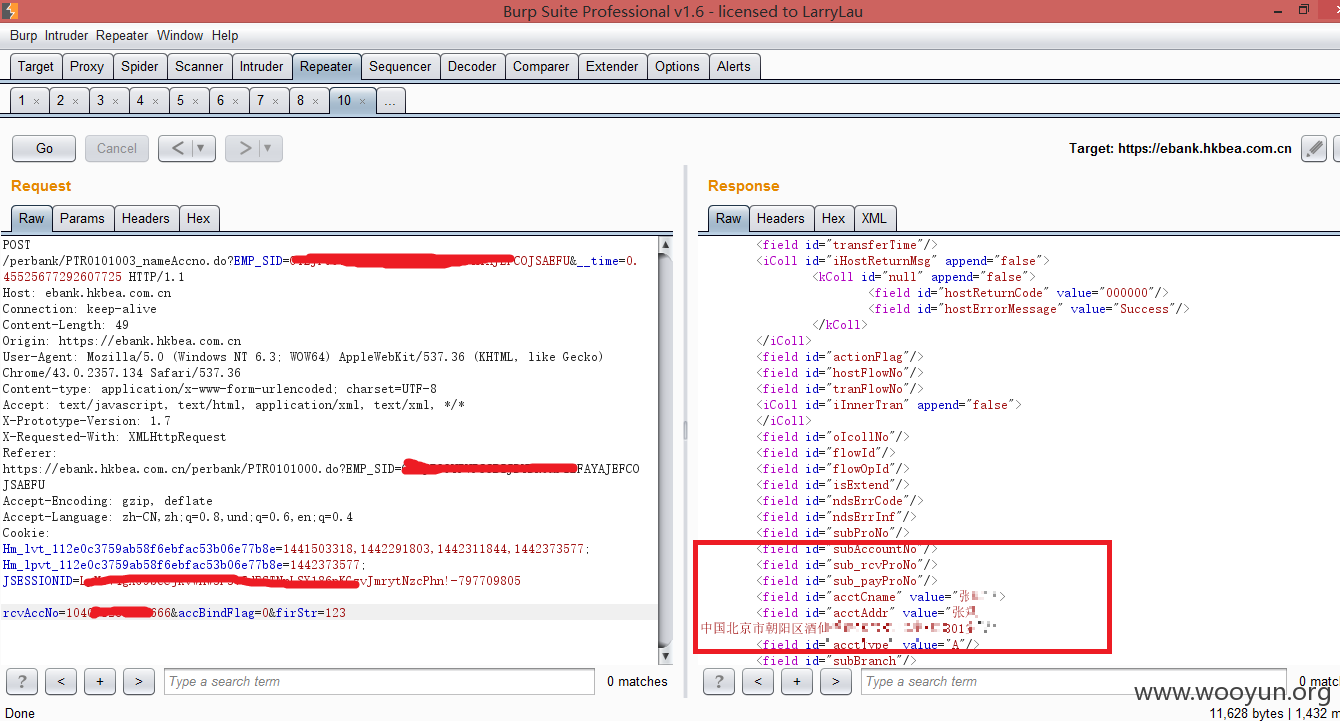Show request Headers view
The image size is (1340, 721).
click(x=146, y=218)
